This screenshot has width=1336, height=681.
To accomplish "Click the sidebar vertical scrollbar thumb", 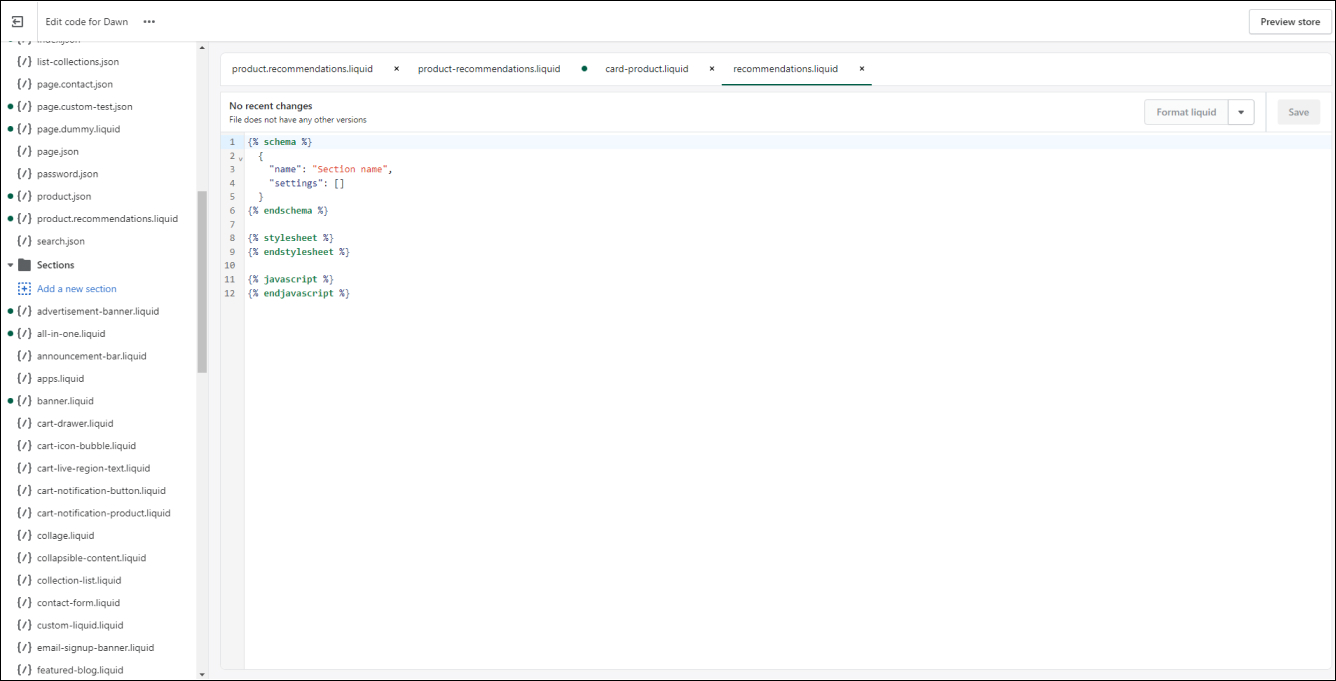I will (x=202, y=282).
